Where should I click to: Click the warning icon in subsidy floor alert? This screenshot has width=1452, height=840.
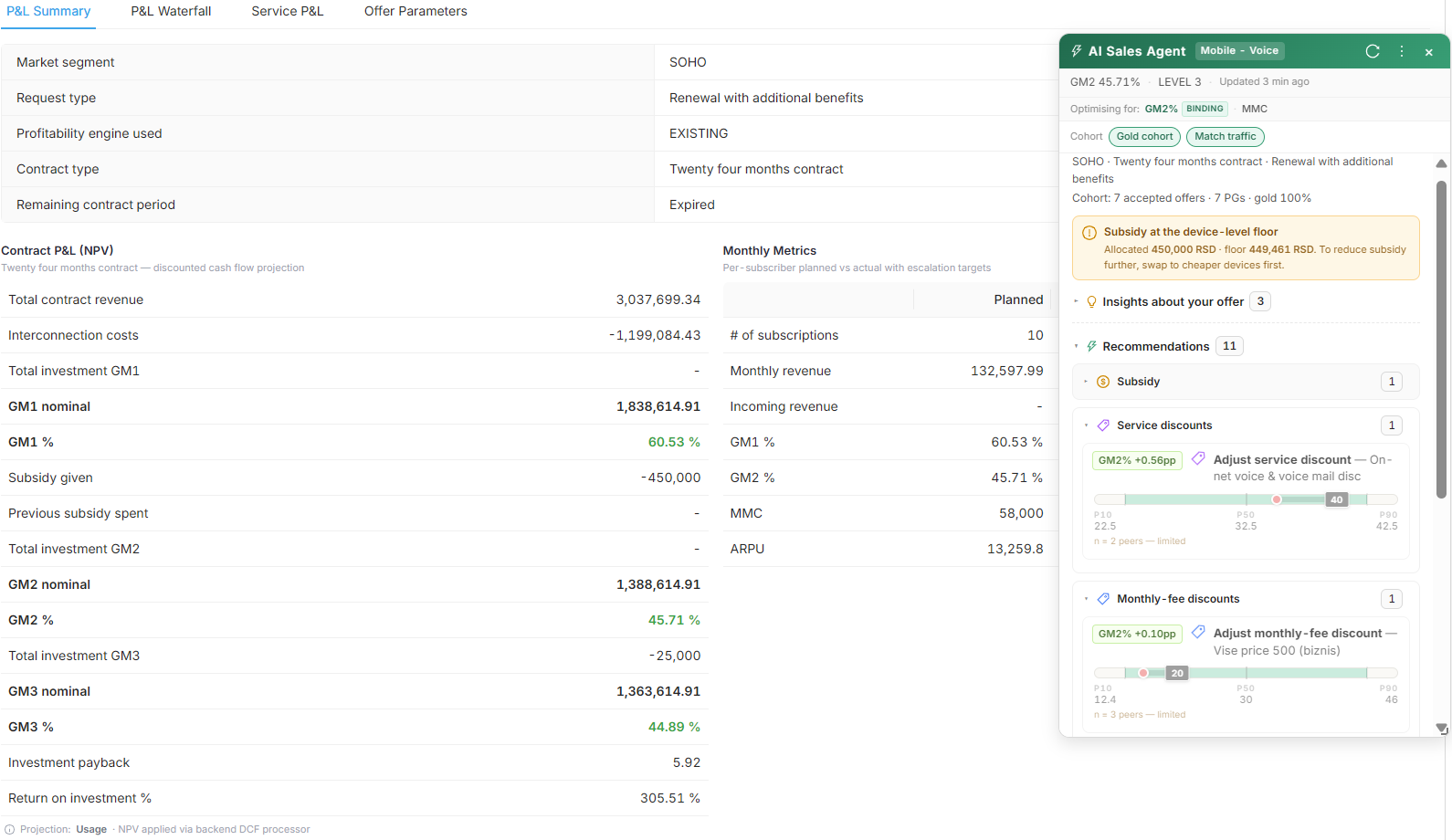1089,233
